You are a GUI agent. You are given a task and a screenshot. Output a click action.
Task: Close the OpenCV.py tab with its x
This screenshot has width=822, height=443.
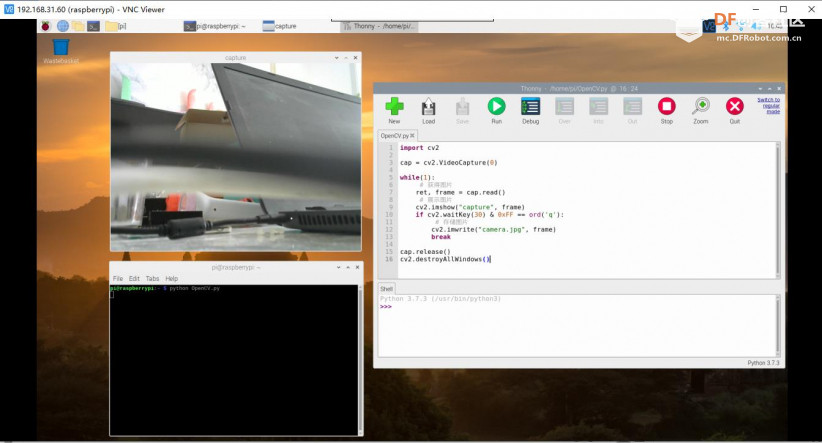tap(412, 136)
